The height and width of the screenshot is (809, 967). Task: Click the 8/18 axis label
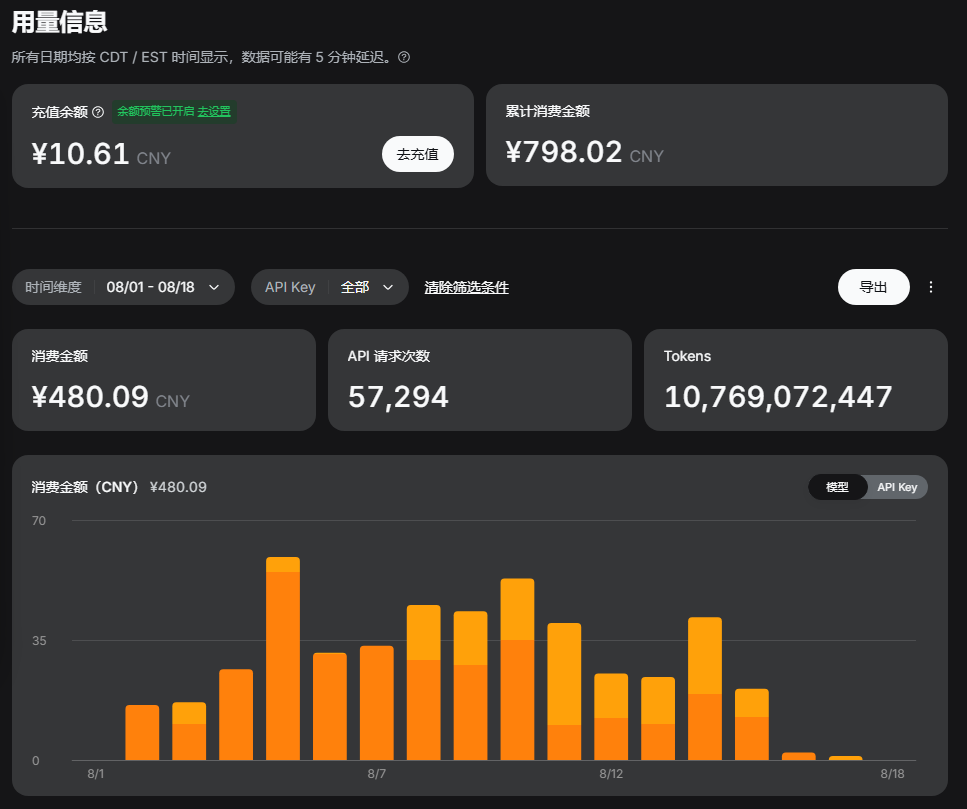pos(892,774)
